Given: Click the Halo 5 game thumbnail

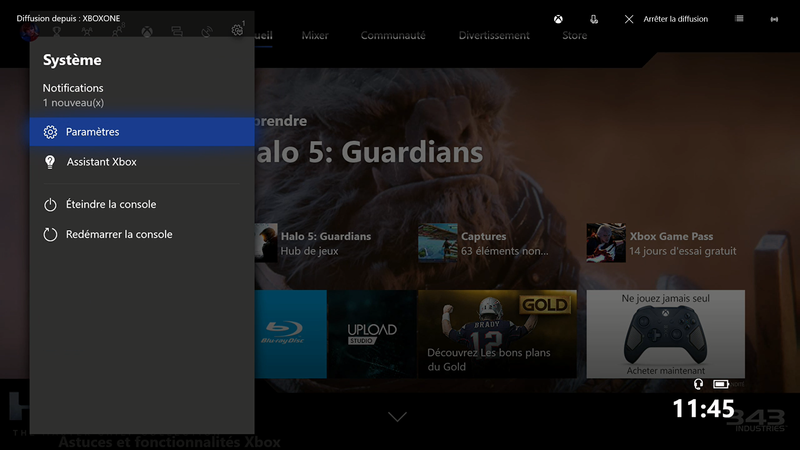Looking at the screenshot, I should [266, 243].
